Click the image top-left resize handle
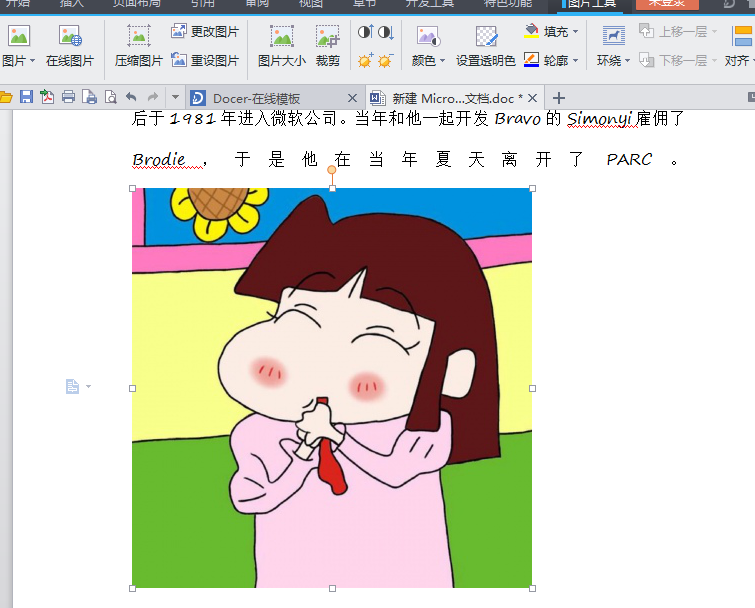755x608 pixels. (x=132, y=188)
